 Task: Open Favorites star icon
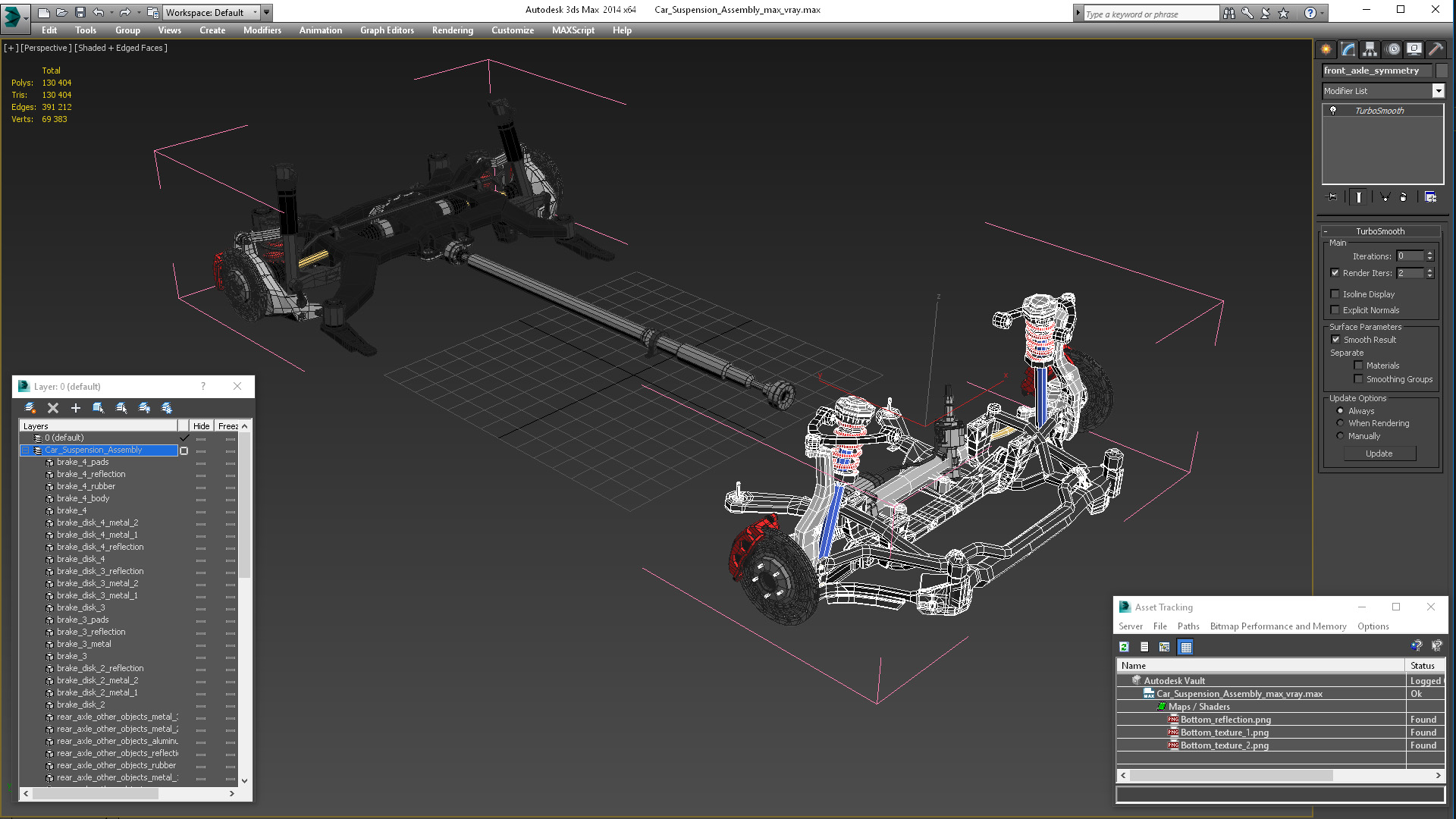(1284, 13)
